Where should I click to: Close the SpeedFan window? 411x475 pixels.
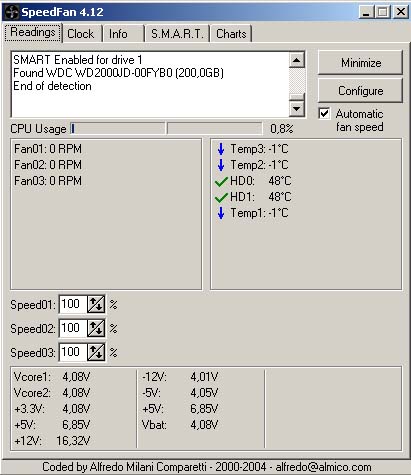point(400,12)
